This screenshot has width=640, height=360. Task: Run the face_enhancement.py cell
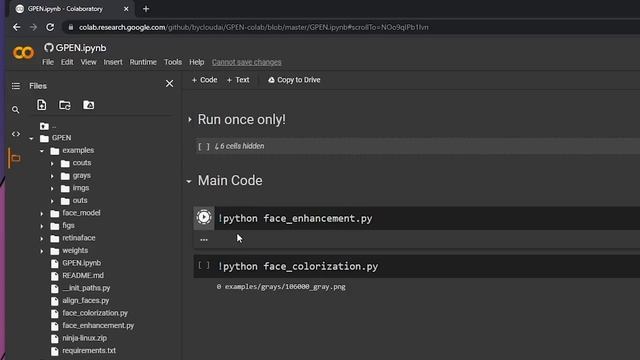[204, 217]
